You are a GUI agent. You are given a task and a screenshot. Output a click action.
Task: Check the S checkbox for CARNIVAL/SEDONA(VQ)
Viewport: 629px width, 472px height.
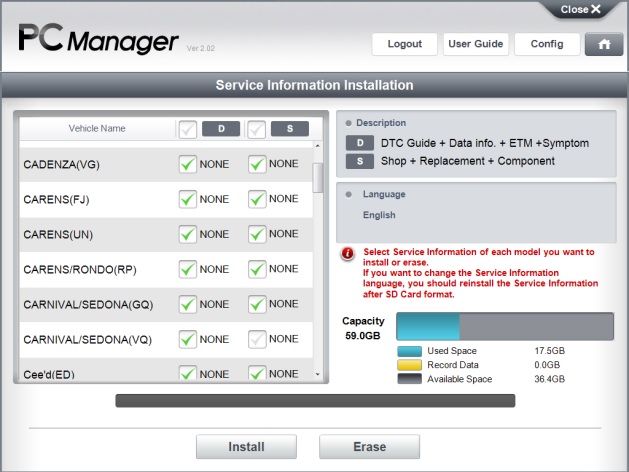[x=257, y=339]
